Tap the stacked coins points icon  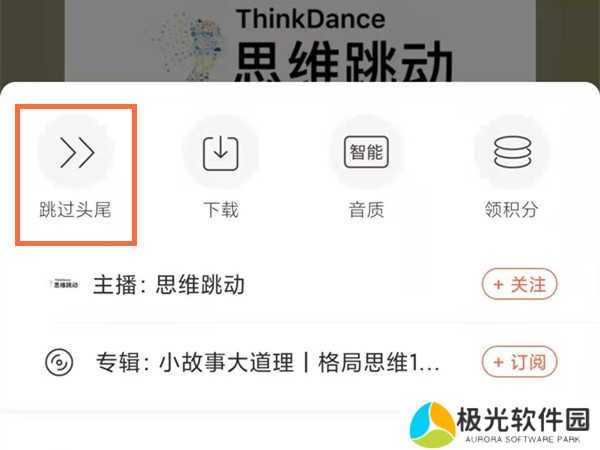pos(513,152)
